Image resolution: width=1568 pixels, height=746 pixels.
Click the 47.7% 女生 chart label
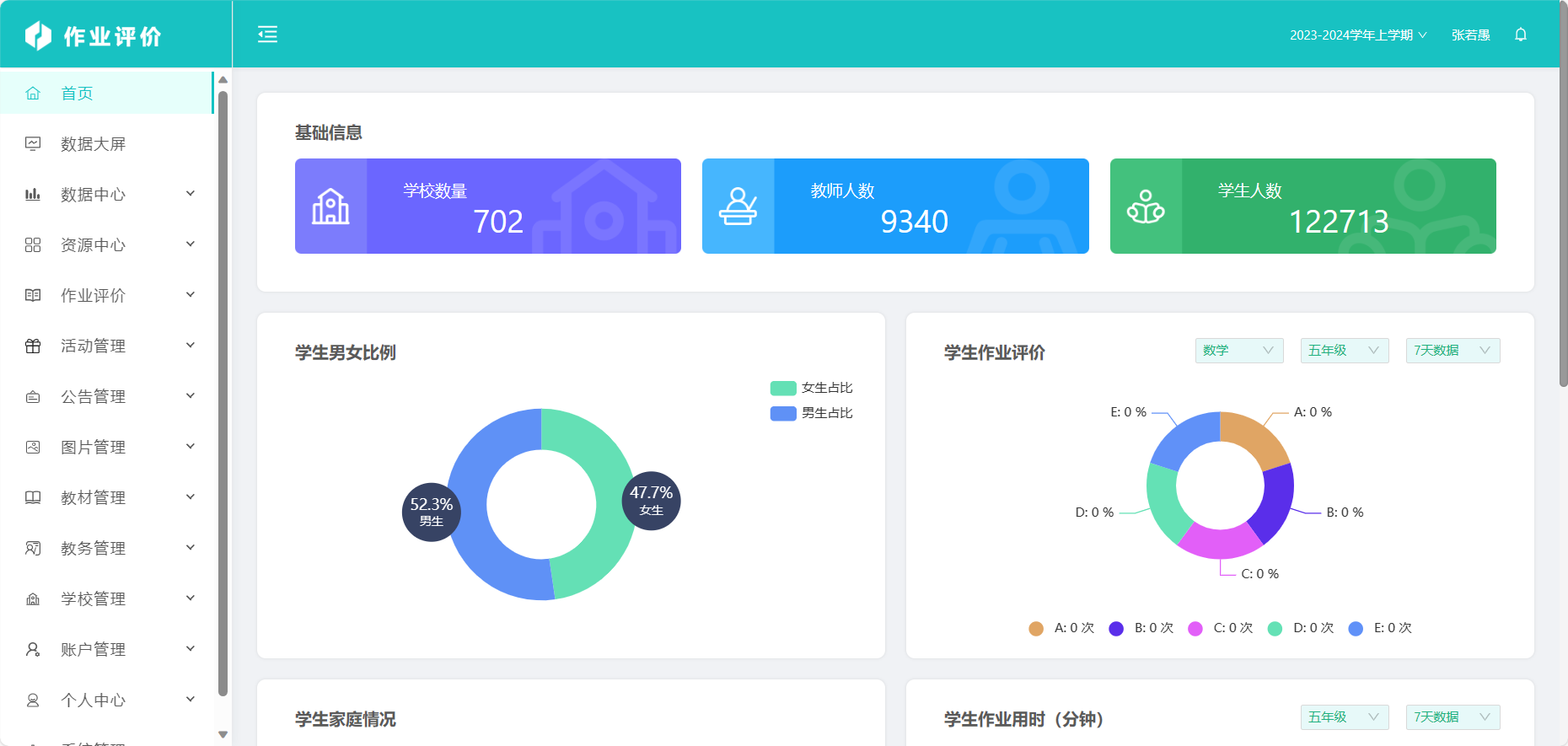651,500
